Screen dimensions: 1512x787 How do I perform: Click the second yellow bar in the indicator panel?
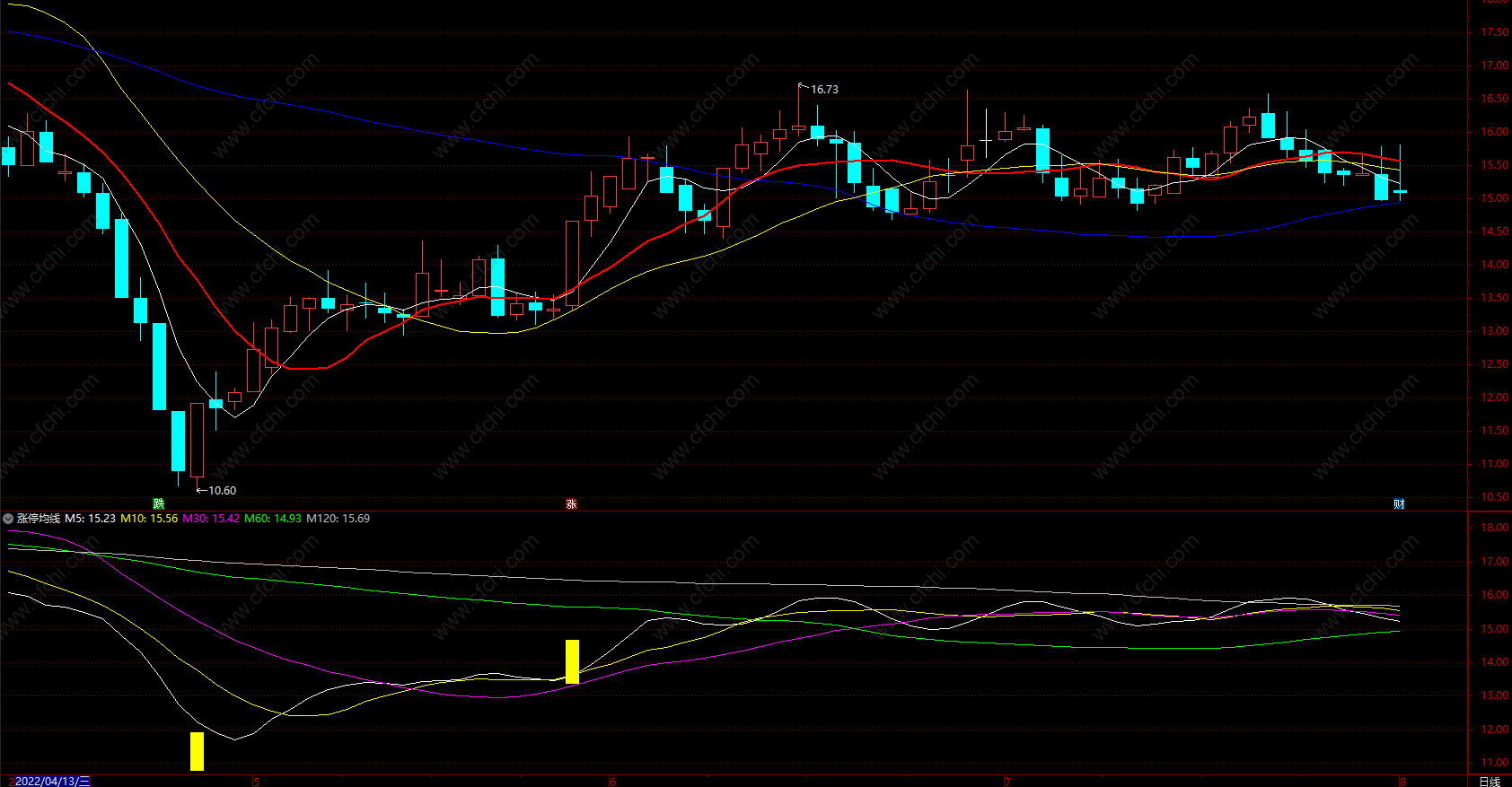572,661
